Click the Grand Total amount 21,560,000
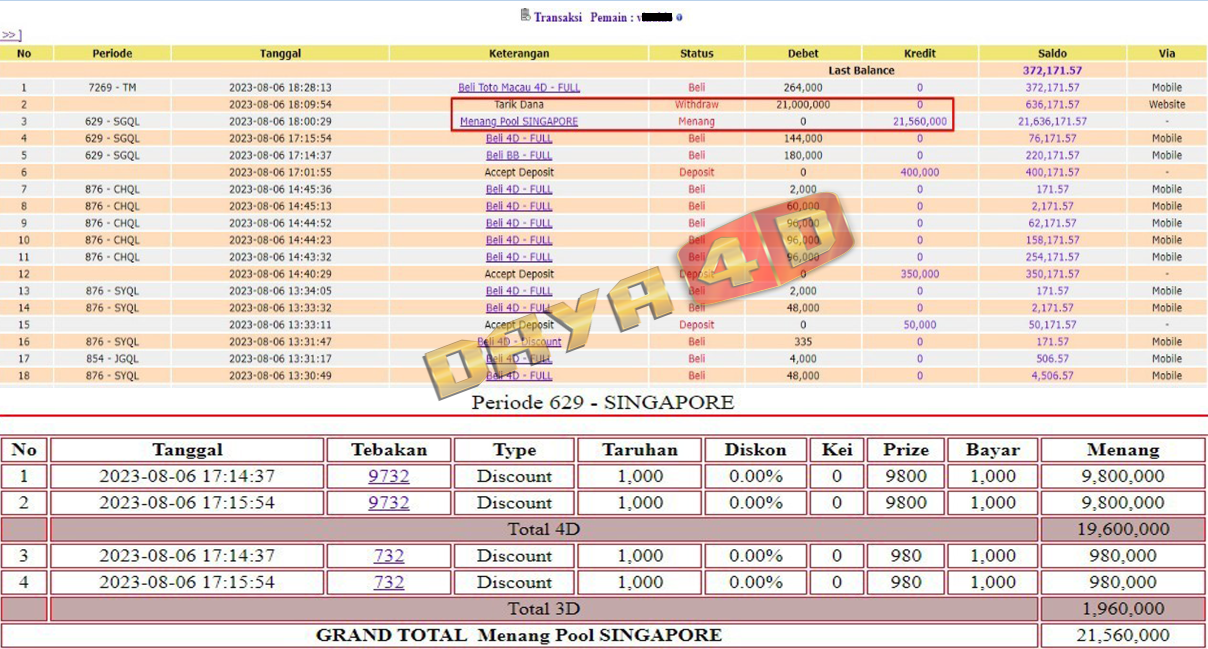 [1122, 635]
